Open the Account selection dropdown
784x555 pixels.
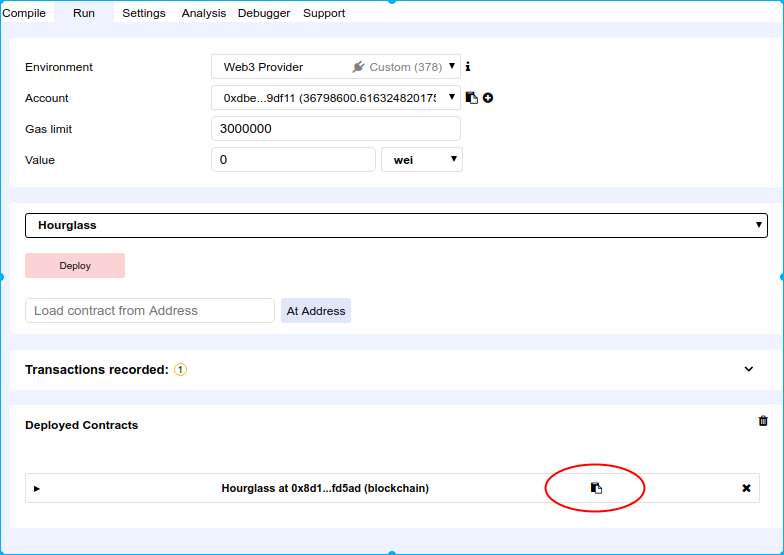[x=335, y=98]
